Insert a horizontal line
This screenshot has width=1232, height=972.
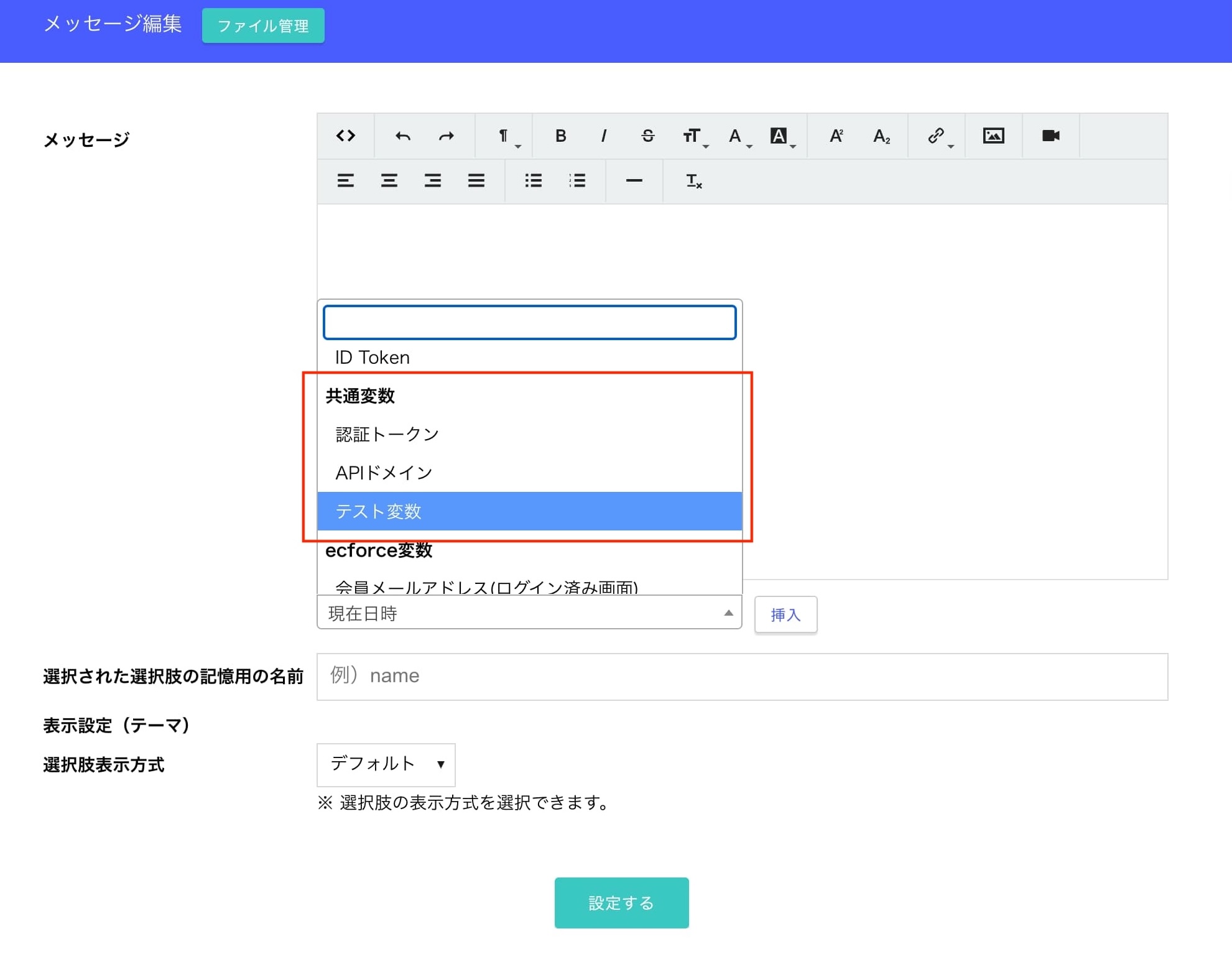click(x=634, y=181)
